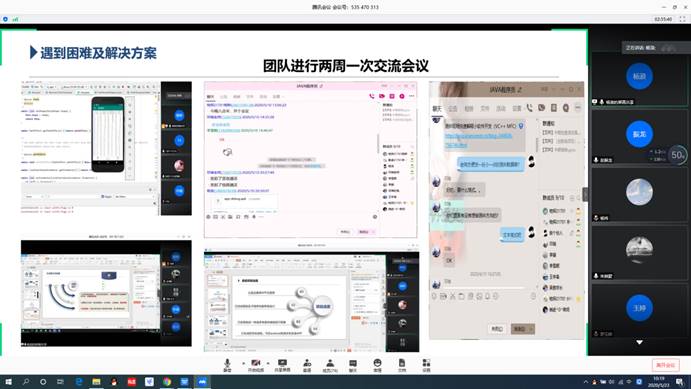Select participant tile with 玉婷 avatar
This screenshot has height=389, width=691.
639,310
